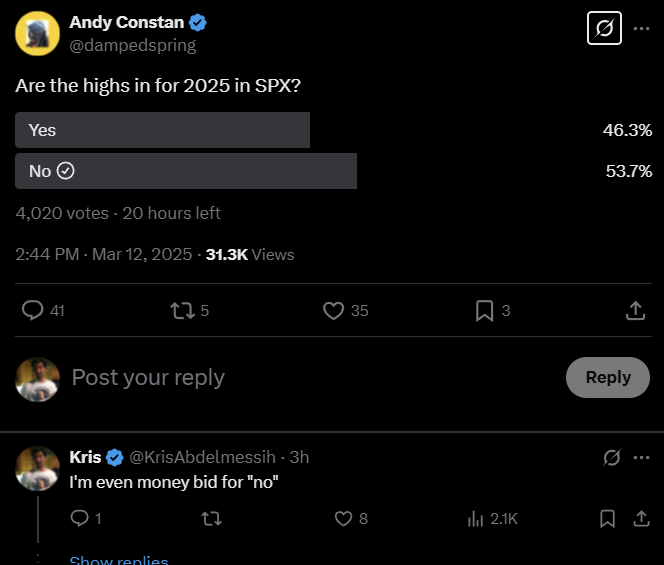Expand Show replies under Kris's comment
Image resolution: width=664 pixels, height=565 pixels.
(x=119, y=560)
